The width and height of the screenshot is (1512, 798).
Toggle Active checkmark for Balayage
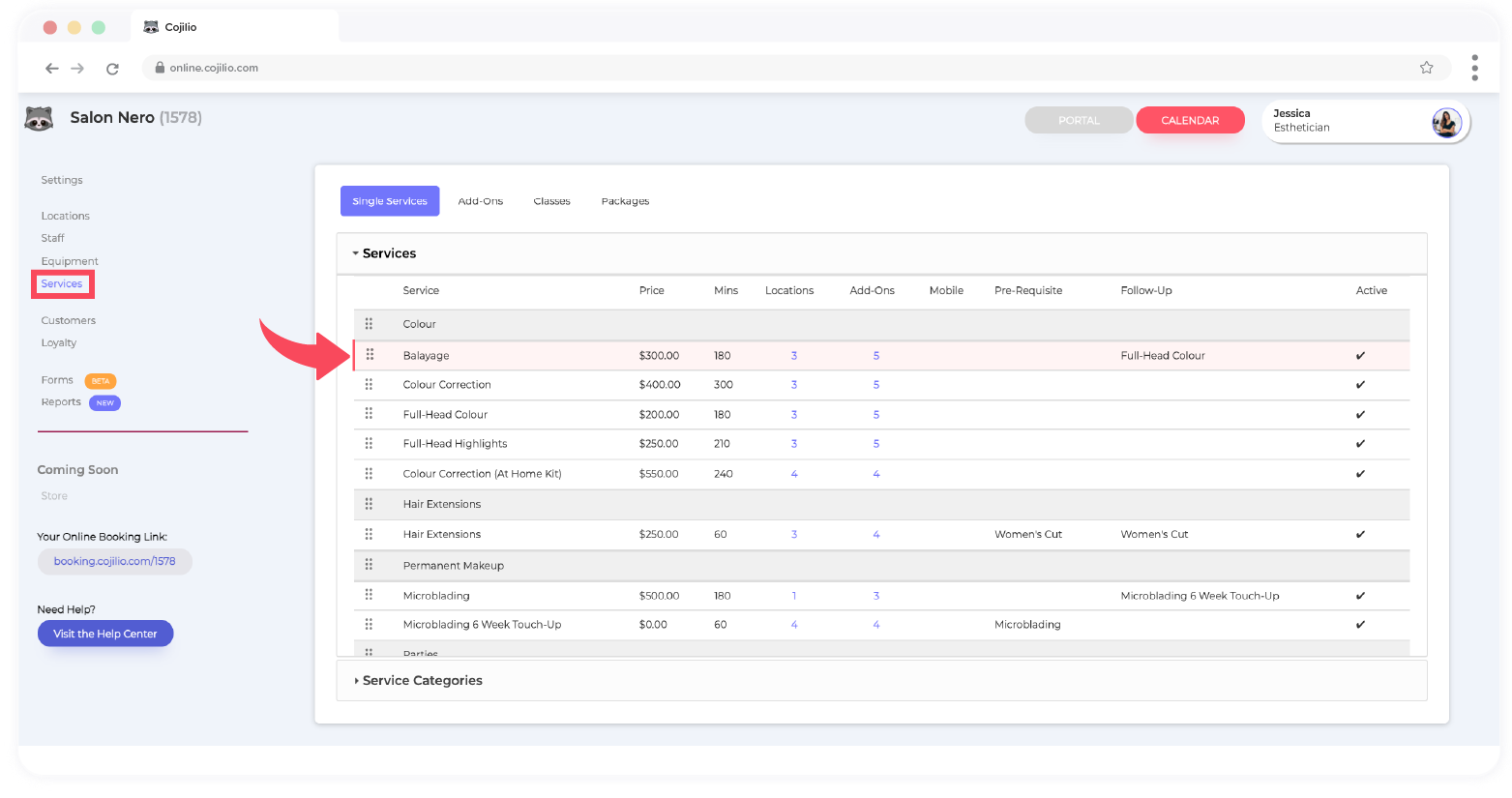[x=1360, y=356]
